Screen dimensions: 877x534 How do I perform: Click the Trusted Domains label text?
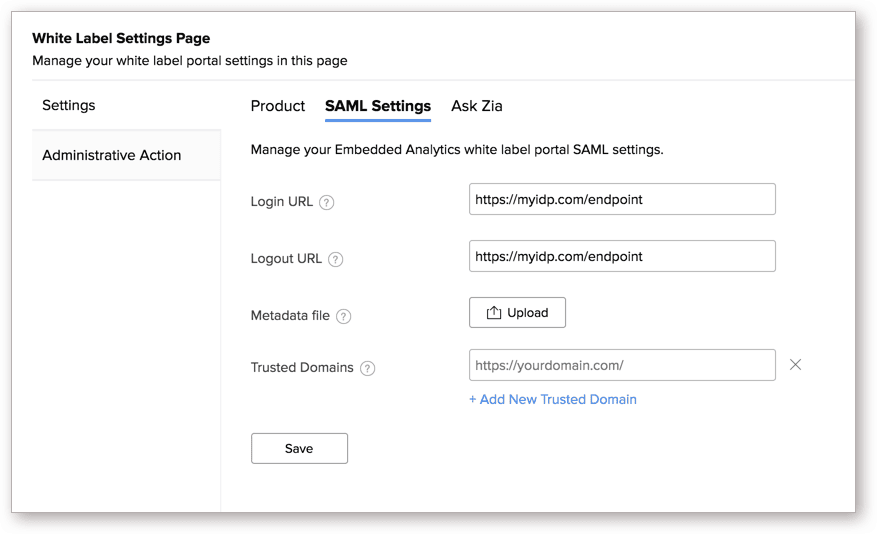pos(302,367)
